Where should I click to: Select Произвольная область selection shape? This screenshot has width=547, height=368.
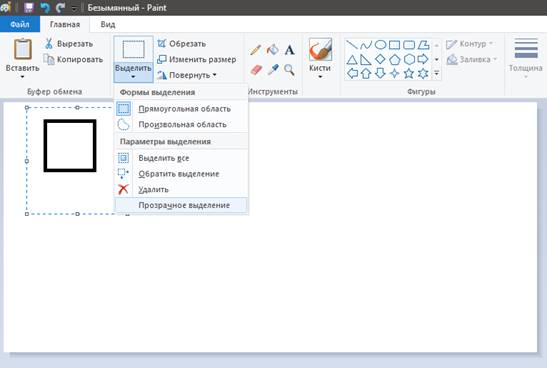click(x=181, y=125)
